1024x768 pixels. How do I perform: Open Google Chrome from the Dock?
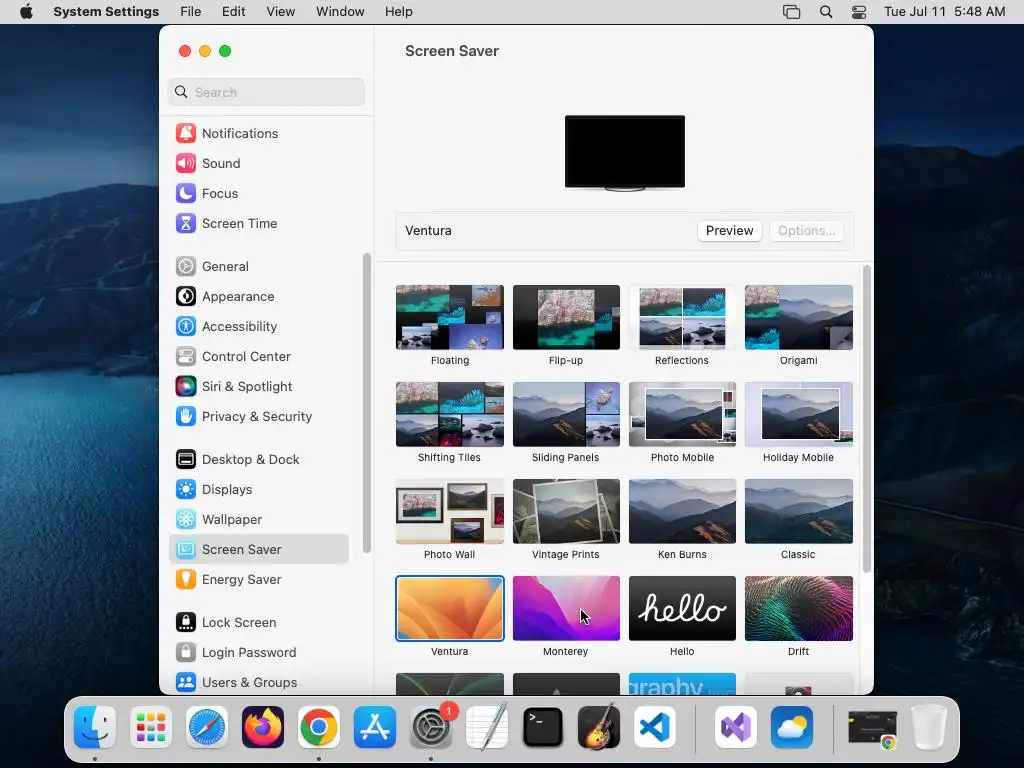[319, 727]
